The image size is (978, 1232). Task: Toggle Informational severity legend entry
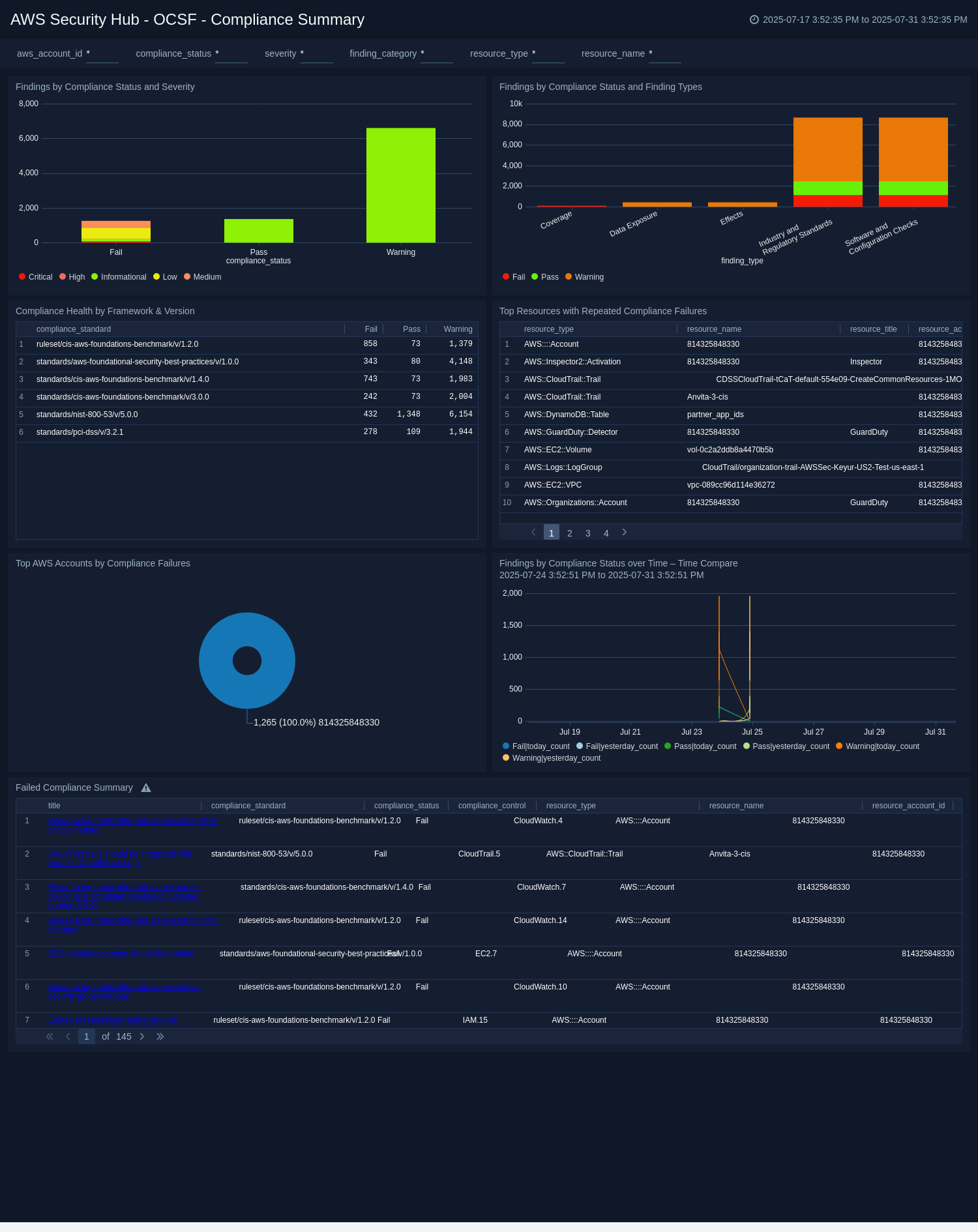pos(119,277)
